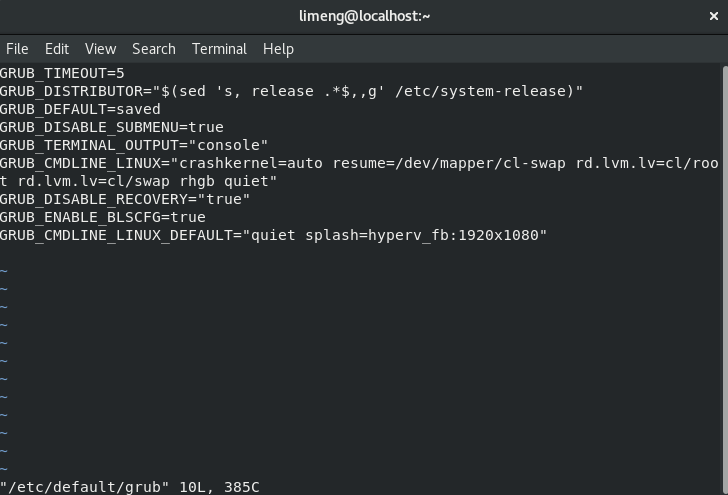The height and width of the screenshot is (495, 728).
Task: Place cursor on the GRUB_DISABLE_SUBMENU=true line
Action: [x=111, y=127]
